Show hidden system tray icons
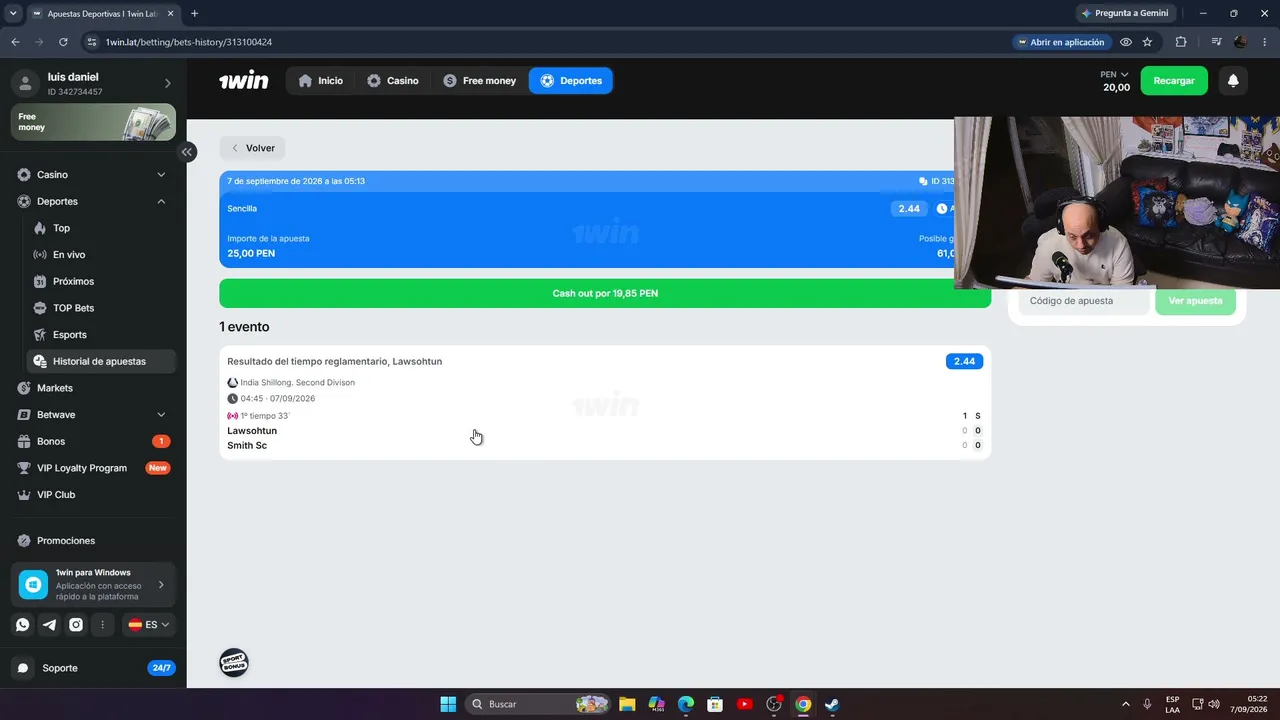Image resolution: width=1280 pixels, height=720 pixels. coord(1125,704)
